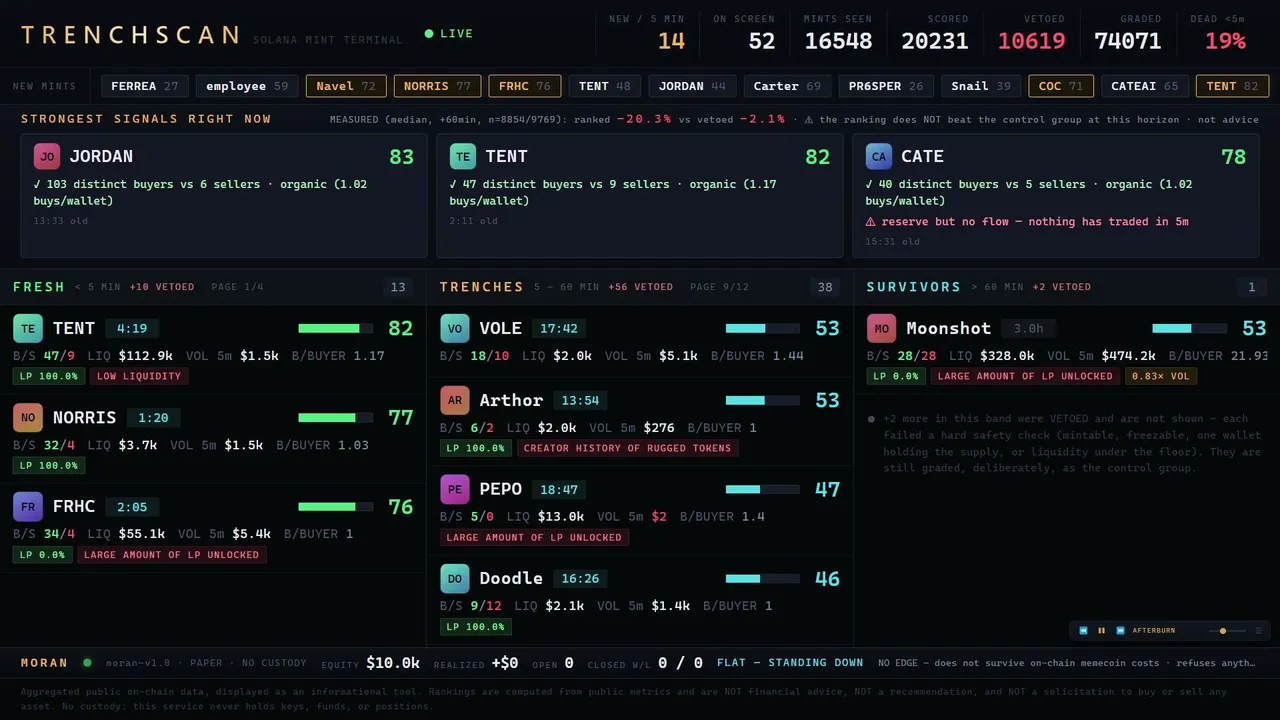Click the LOW LIQUIDITY tag on TENT row
The height and width of the screenshot is (720, 1280).
(140, 376)
